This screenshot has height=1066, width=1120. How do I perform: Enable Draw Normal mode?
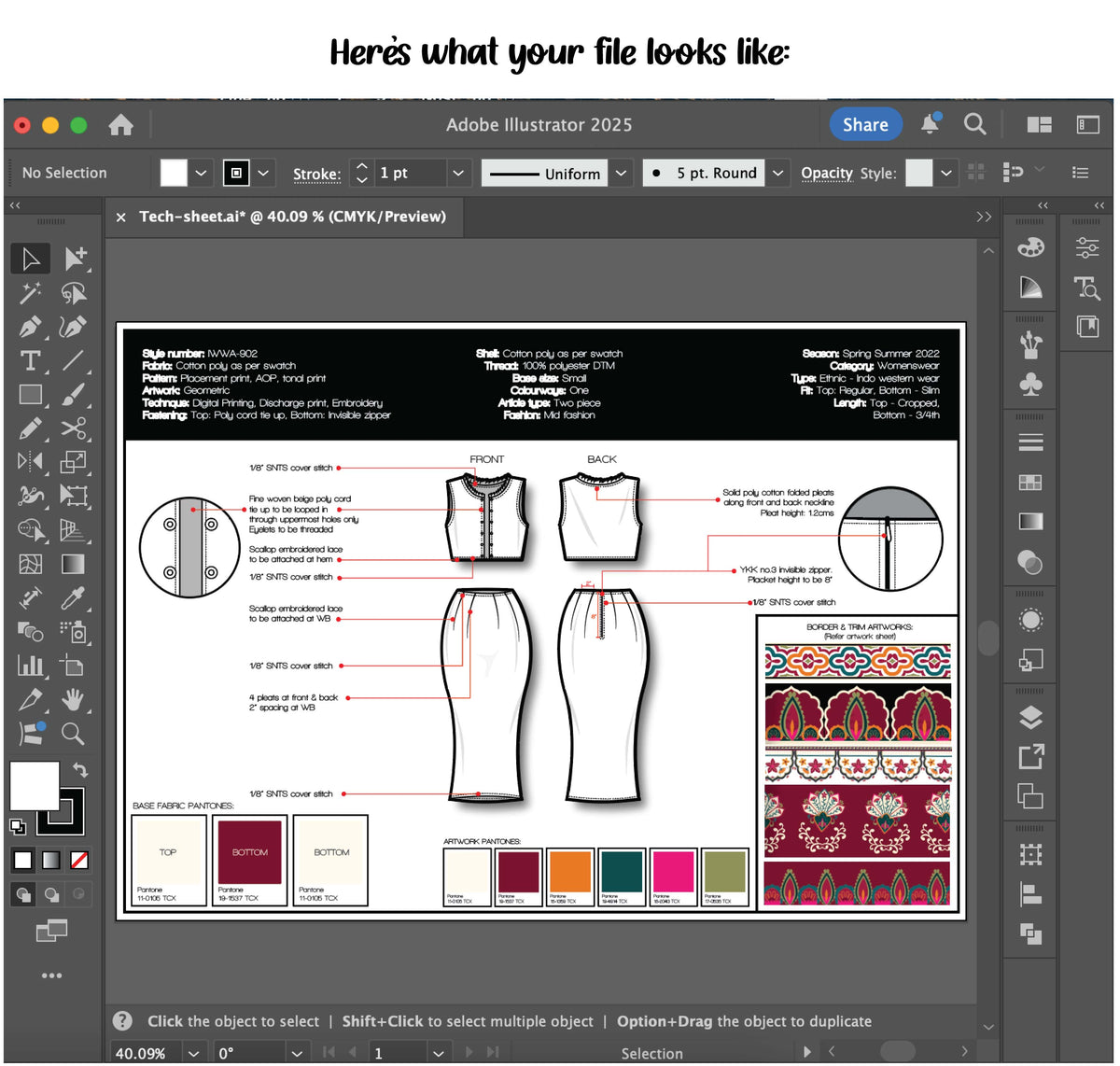[23, 894]
